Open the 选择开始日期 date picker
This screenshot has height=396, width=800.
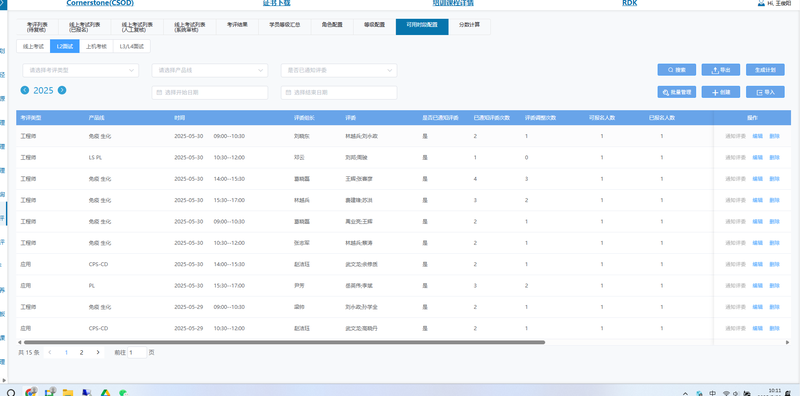pos(210,92)
